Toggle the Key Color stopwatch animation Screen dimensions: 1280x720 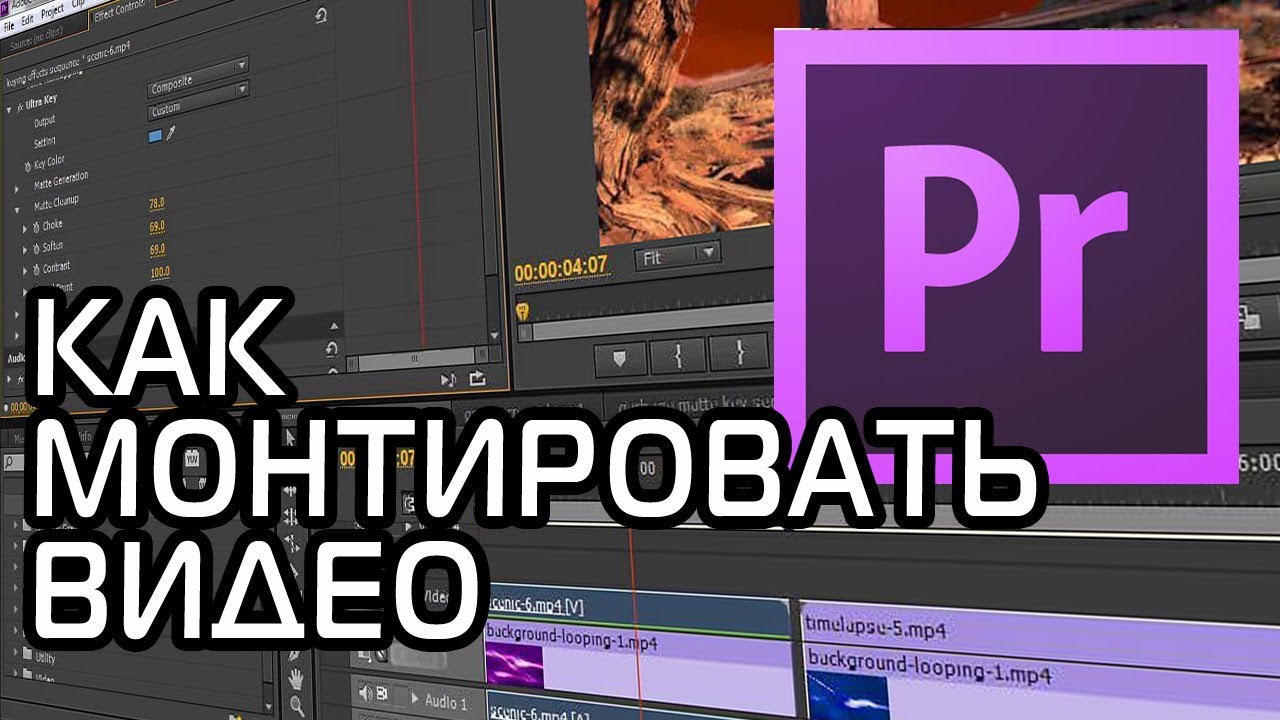(27, 165)
